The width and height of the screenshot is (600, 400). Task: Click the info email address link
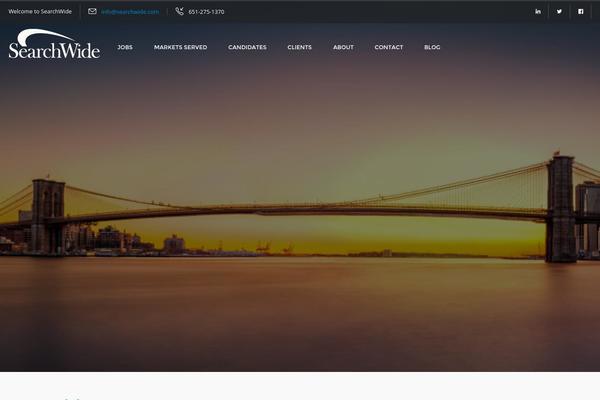pos(130,12)
